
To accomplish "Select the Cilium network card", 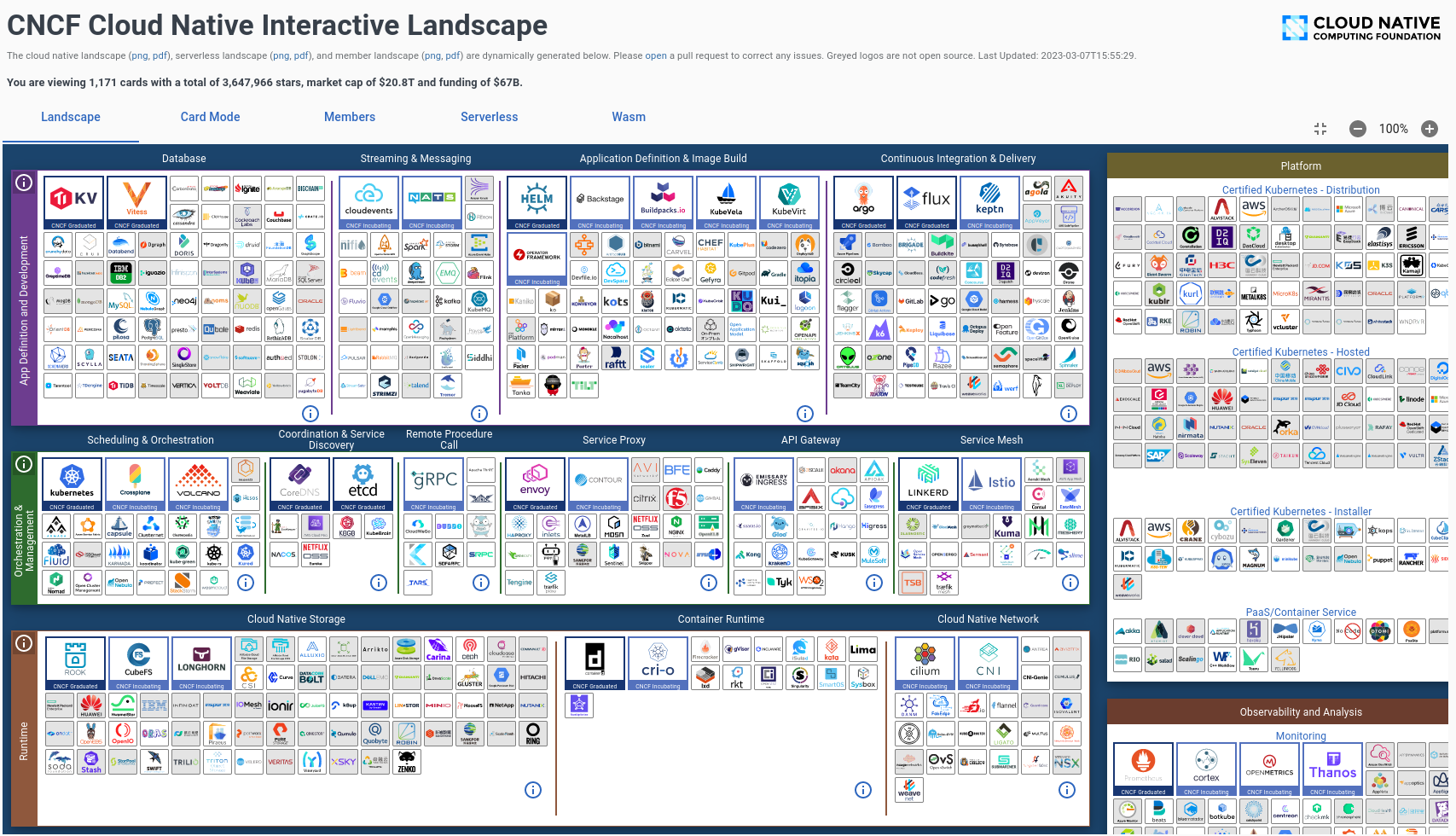I will [x=925, y=664].
